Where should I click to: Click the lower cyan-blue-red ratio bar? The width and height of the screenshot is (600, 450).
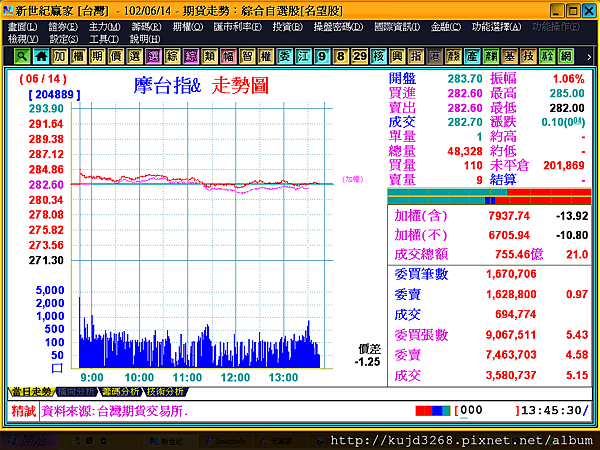pos(489,200)
